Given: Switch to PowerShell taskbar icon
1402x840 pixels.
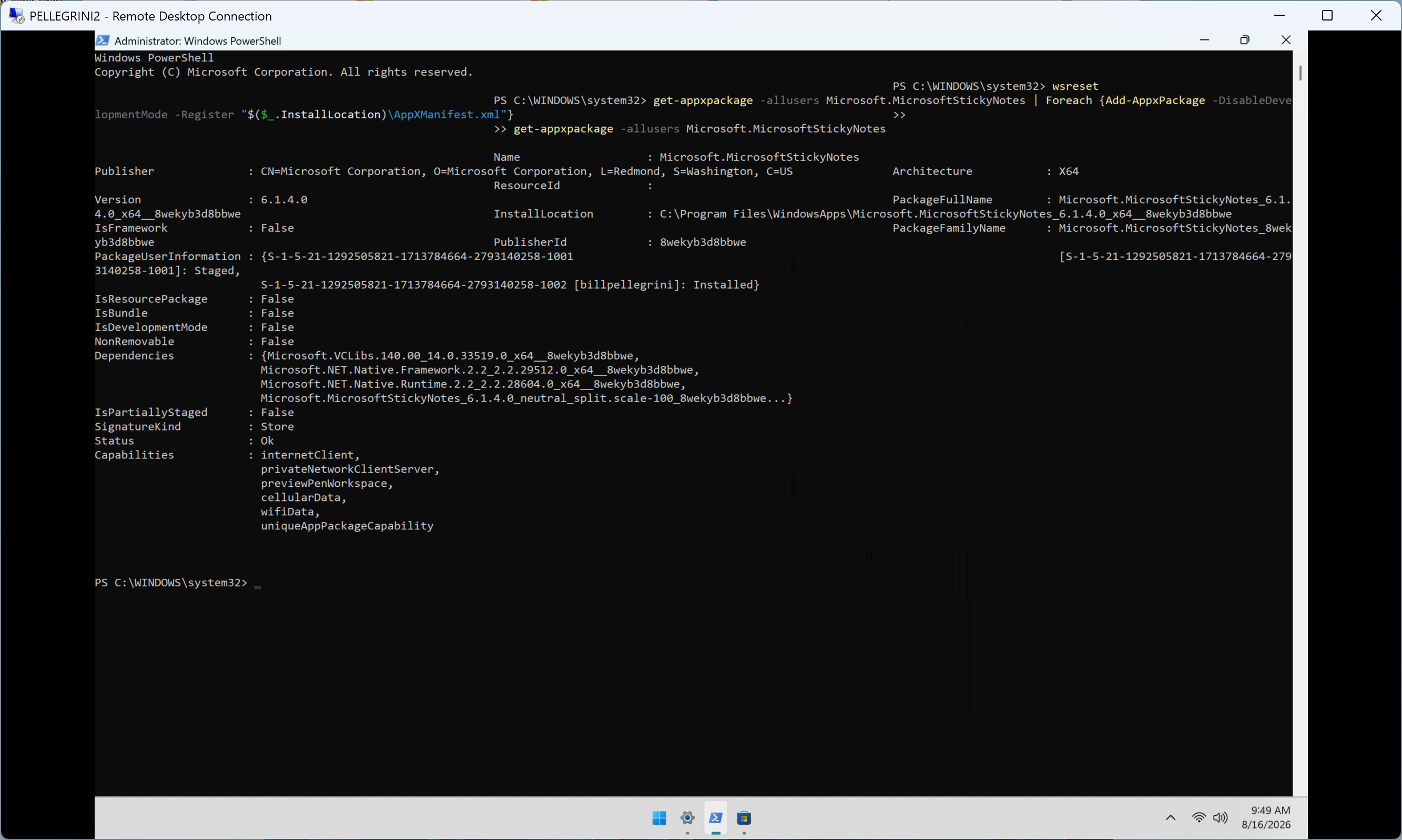Looking at the screenshot, I should [716, 818].
